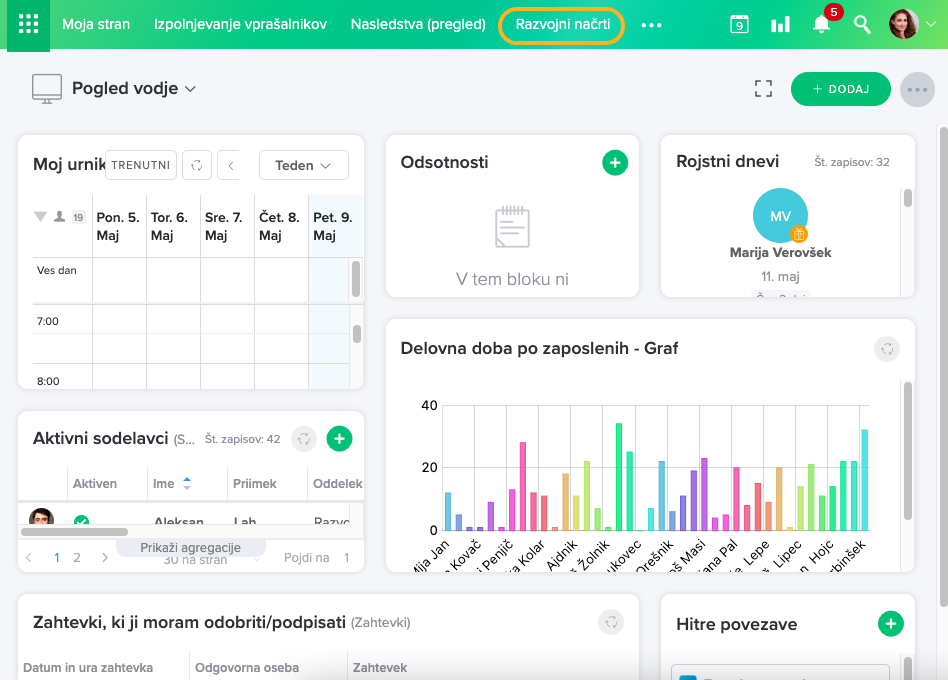Add a new absence in Odsotnosti

tap(615, 162)
